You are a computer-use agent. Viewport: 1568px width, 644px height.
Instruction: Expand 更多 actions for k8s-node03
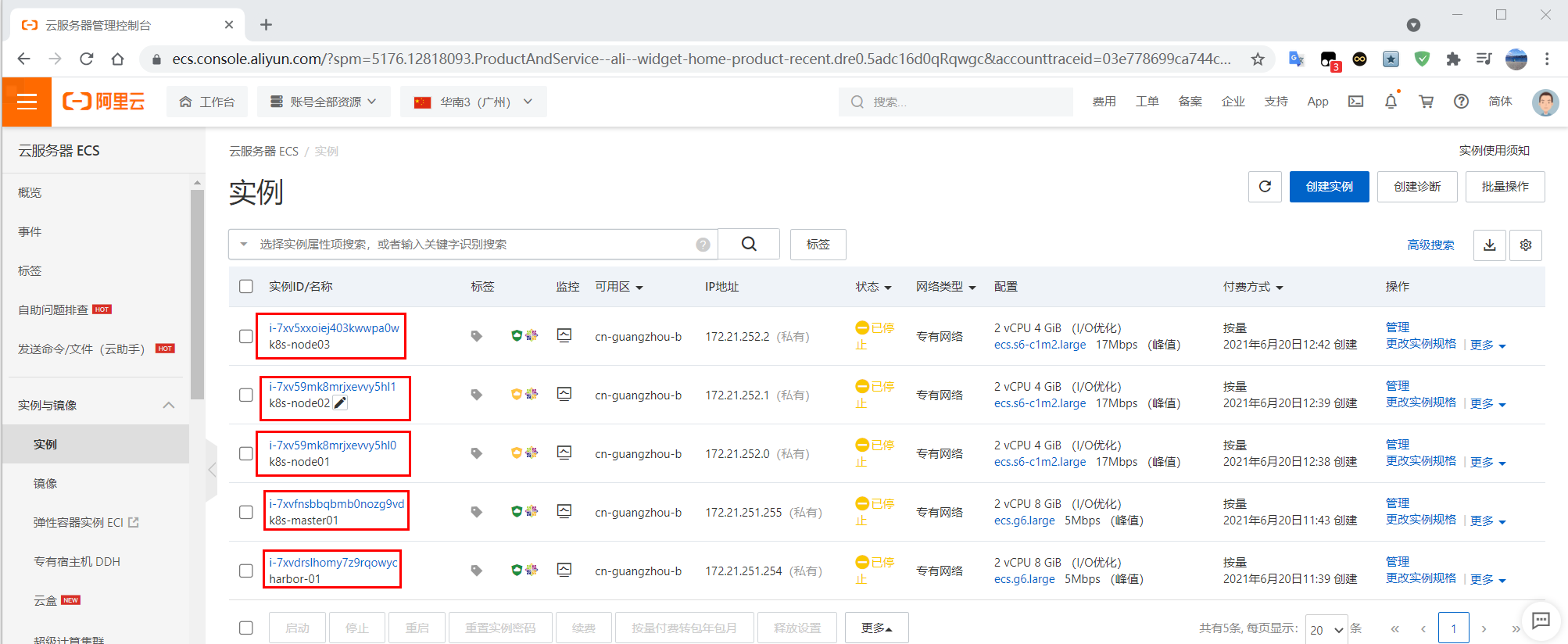pos(1487,345)
